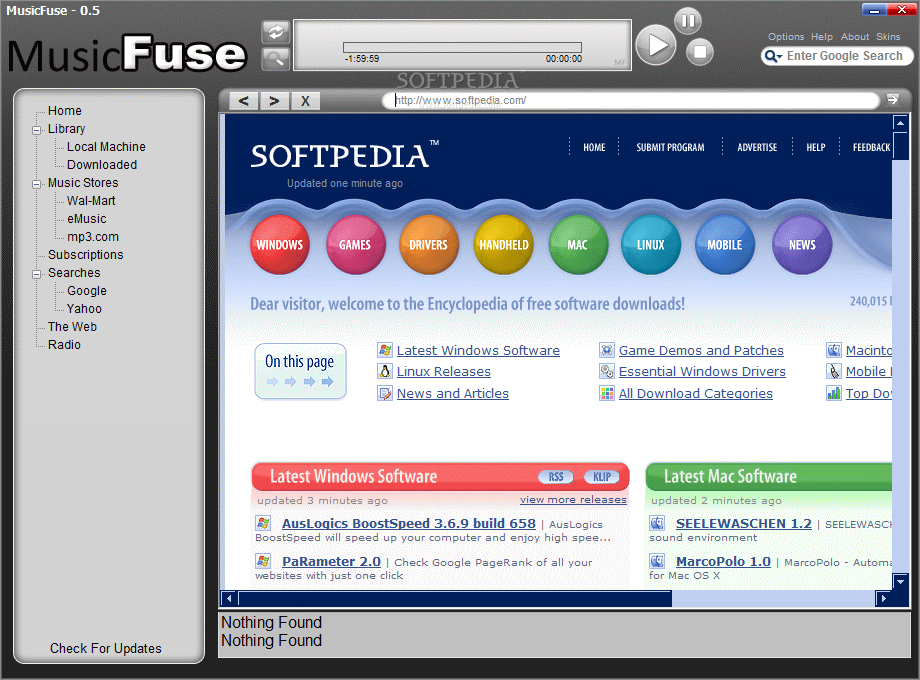
Task: Open the Skins menu
Action: coord(888,36)
